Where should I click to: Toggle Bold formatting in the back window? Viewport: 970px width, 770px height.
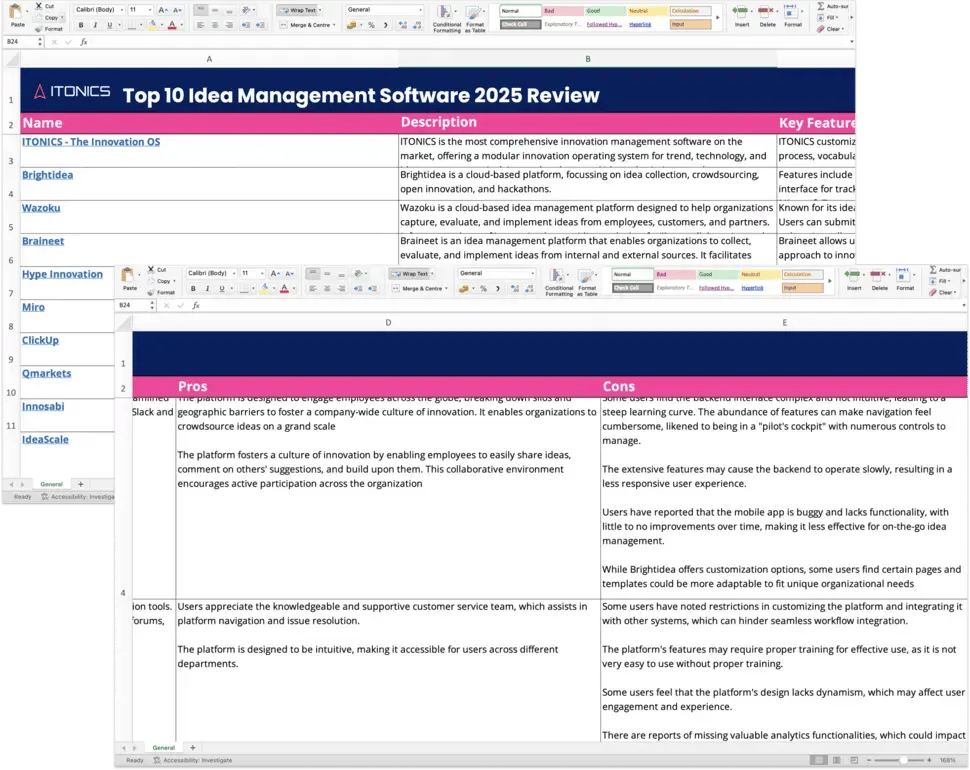79,25
